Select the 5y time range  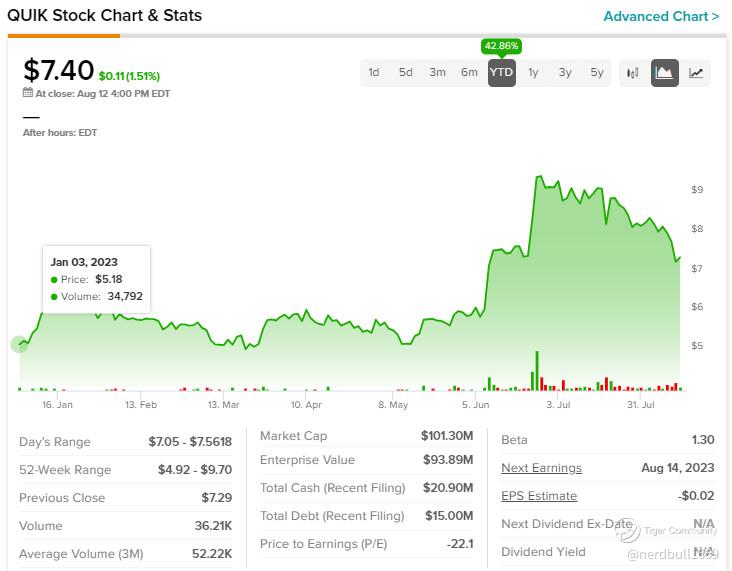597,72
